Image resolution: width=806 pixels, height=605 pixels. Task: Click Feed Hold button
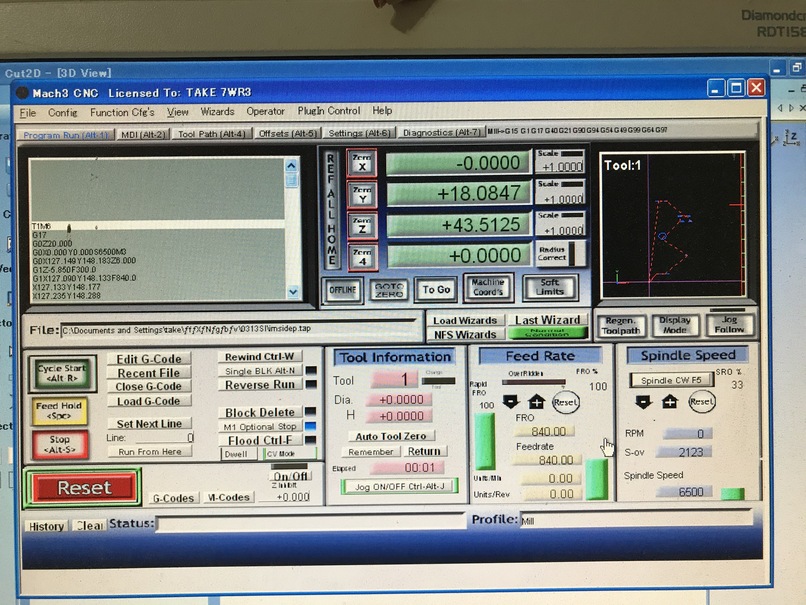click(x=59, y=411)
